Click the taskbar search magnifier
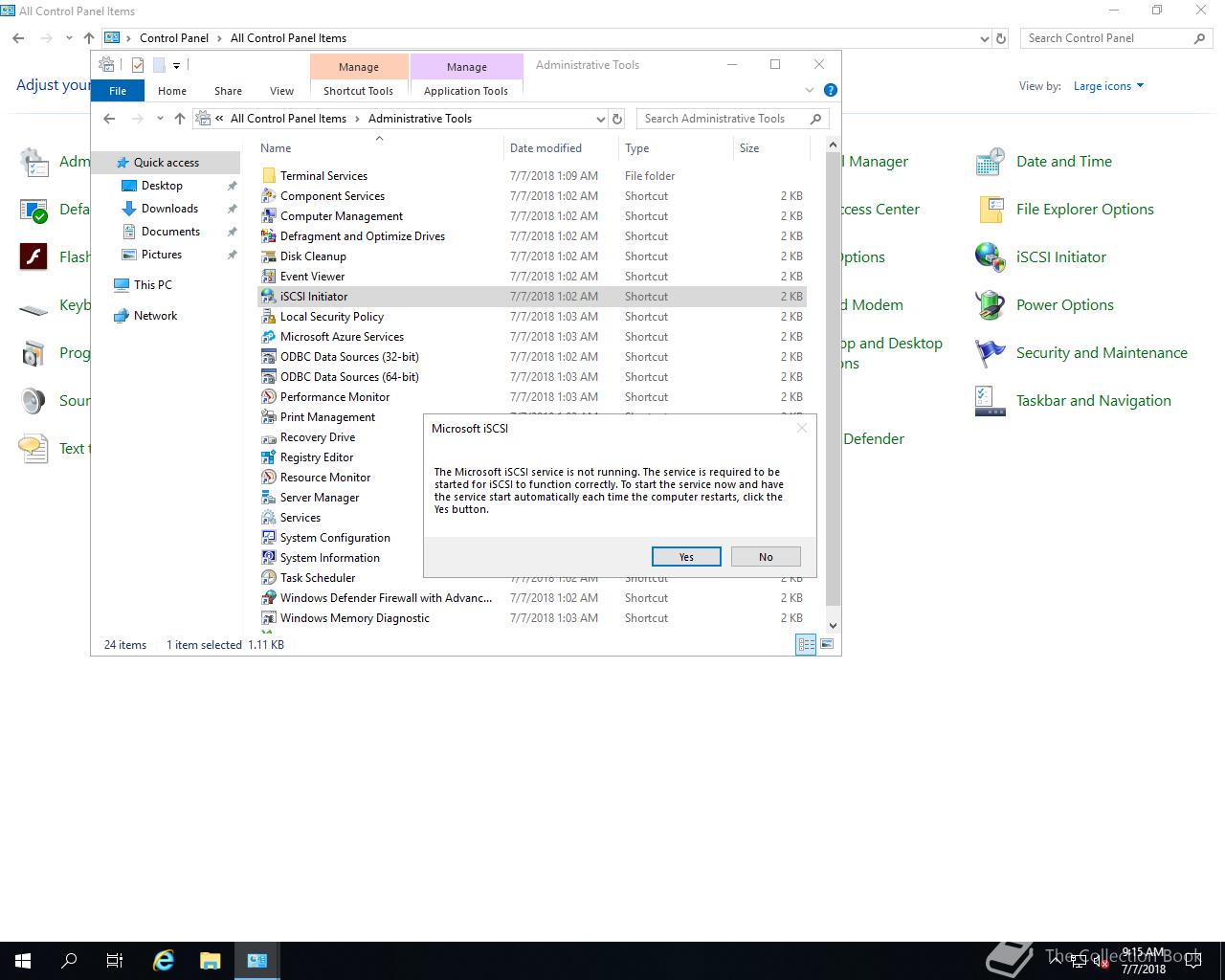 coord(69,961)
